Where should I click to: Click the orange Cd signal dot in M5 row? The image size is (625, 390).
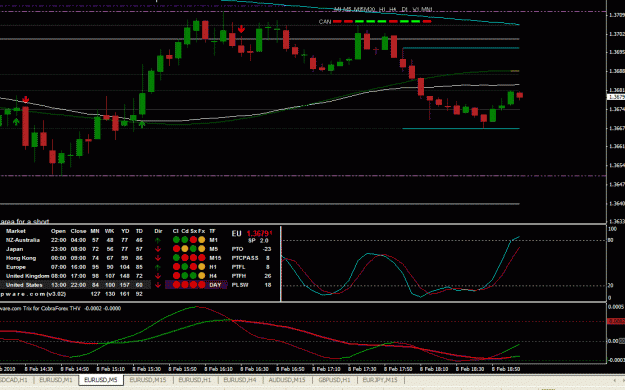click(185, 249)
